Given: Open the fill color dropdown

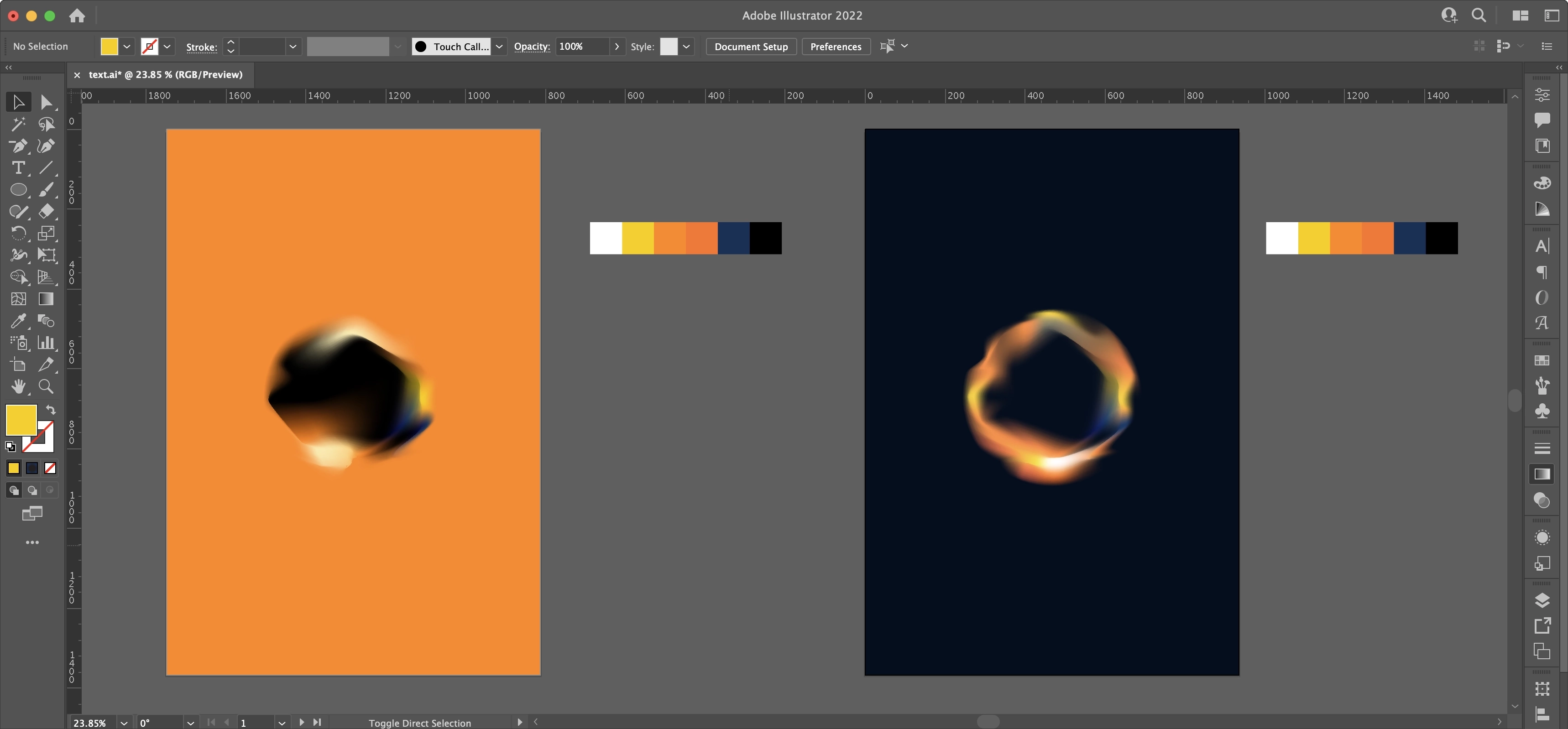Looking at the screenshot, I should pyautogui.click(x=126, y=46).
